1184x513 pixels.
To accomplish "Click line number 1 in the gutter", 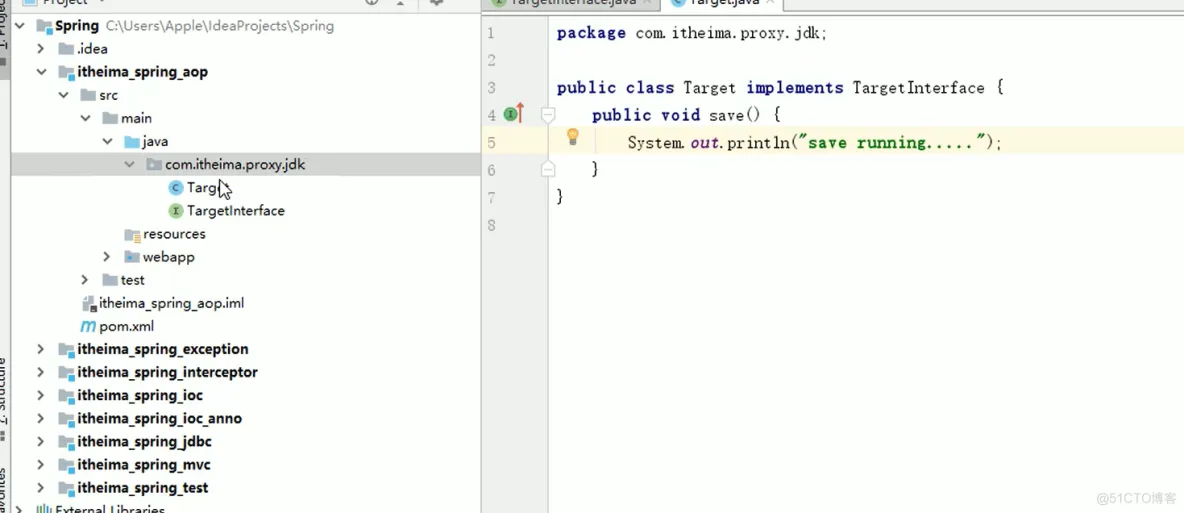I will [x=492, y=33].
